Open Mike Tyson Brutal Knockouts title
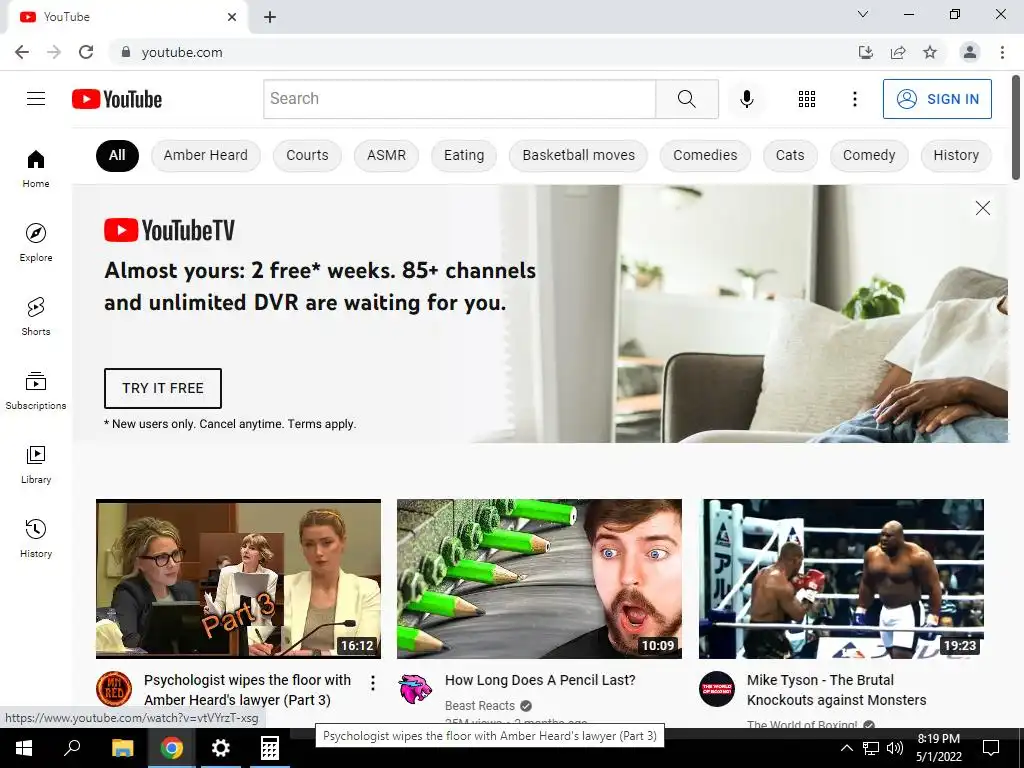 tap(837, 690)
